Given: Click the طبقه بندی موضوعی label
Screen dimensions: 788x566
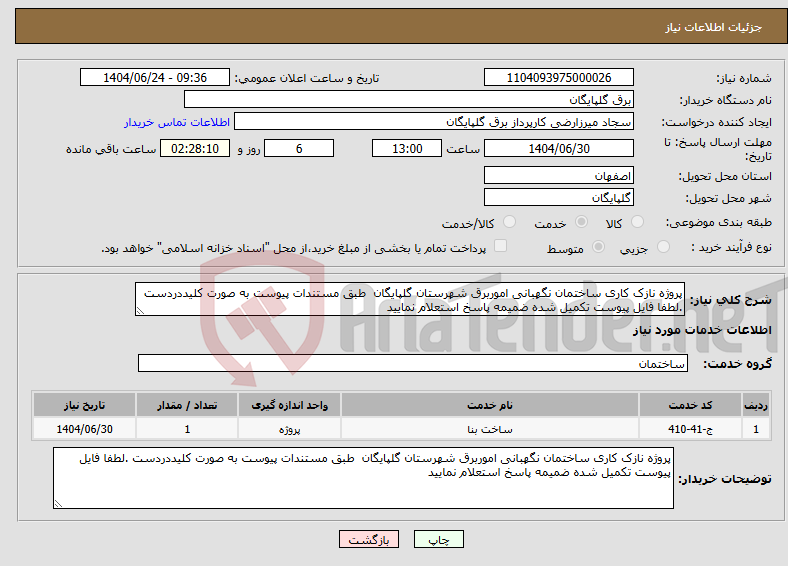Looking at the screenshot, I should (x=719, y=222).
